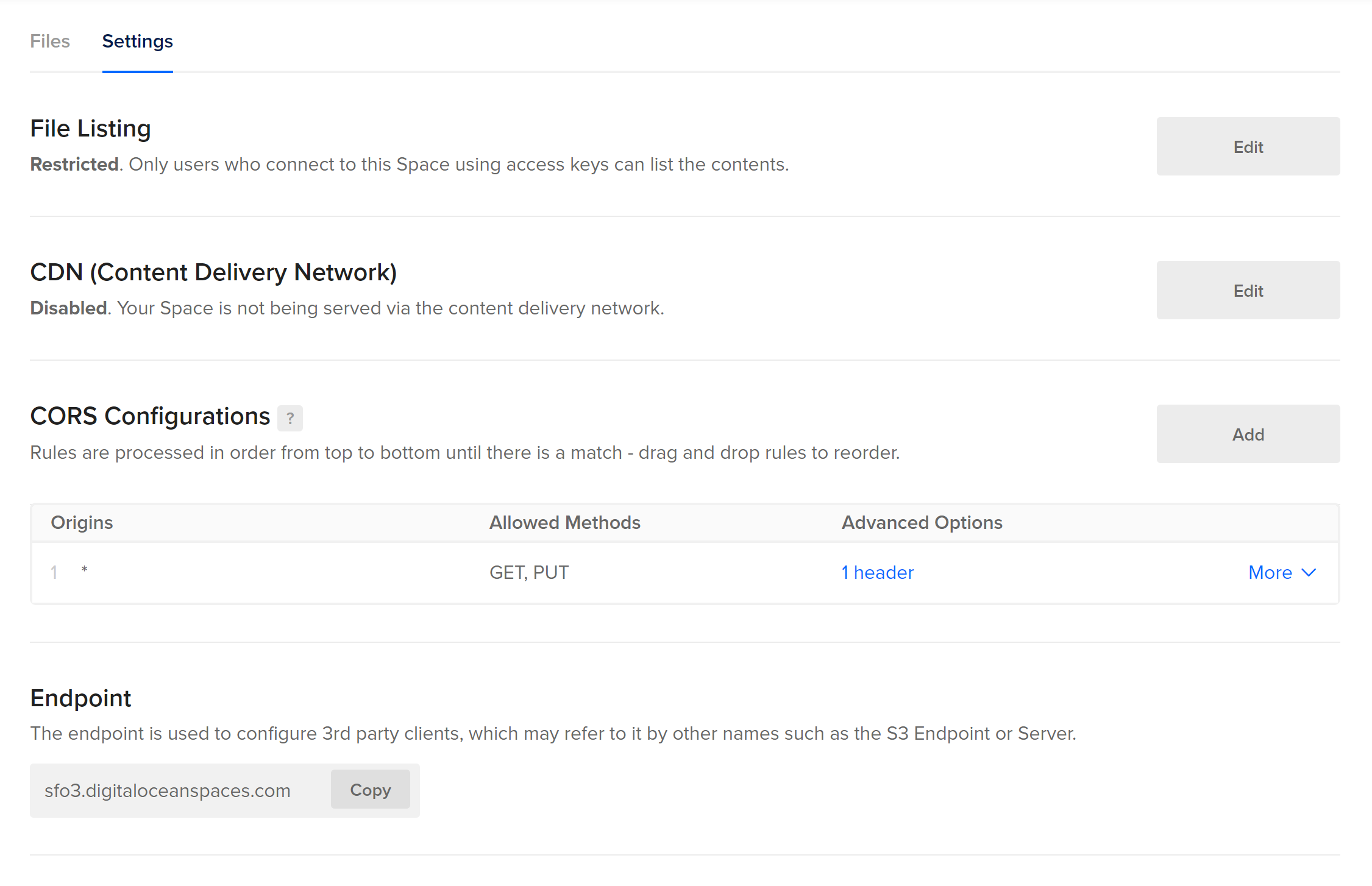Image resolution: width=1372 pixels, height=886 pixels.
Task: Open the 1 header advanced options link
Action: click(x=877, y=572)
